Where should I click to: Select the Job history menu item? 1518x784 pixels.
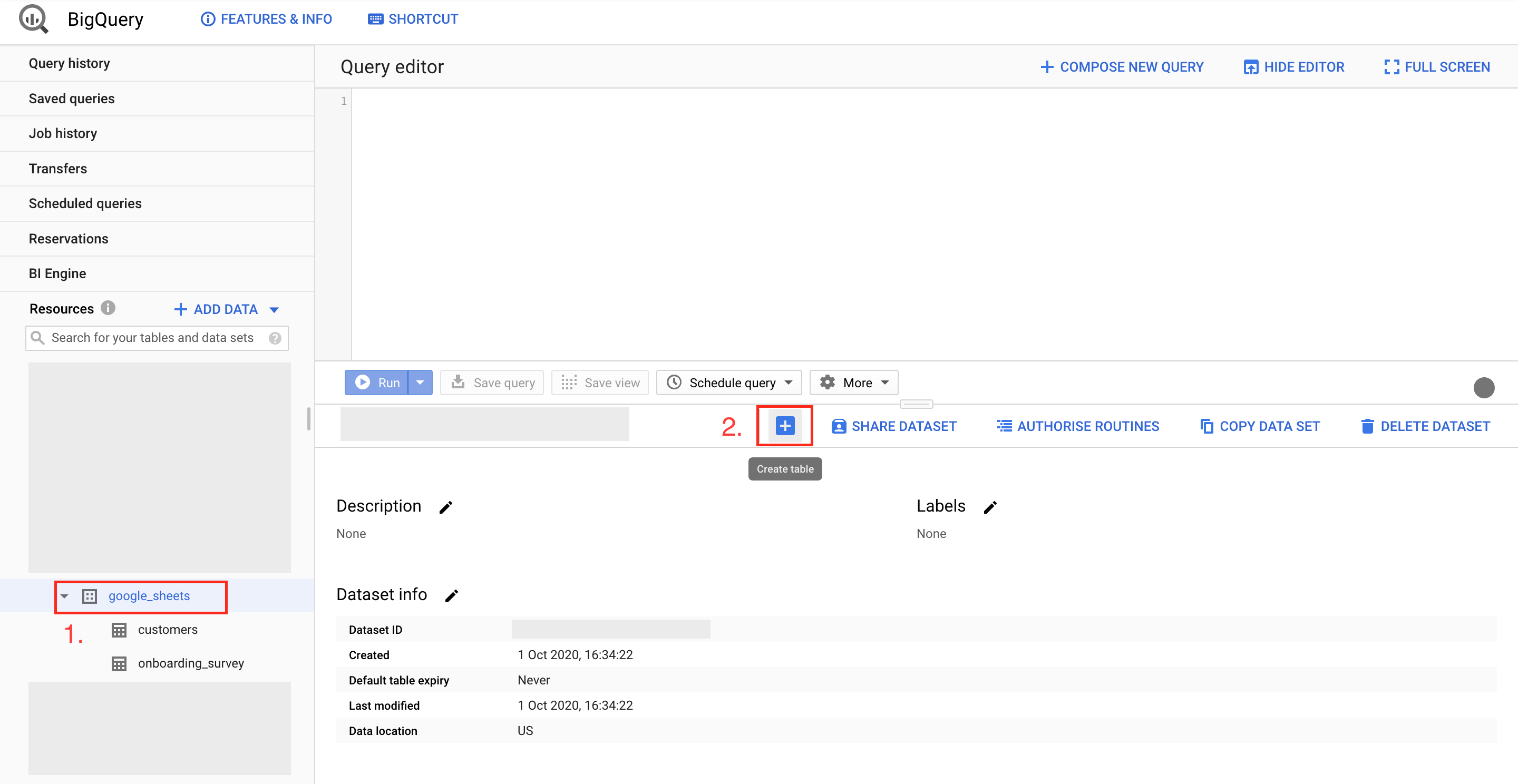tap(62, 132)
